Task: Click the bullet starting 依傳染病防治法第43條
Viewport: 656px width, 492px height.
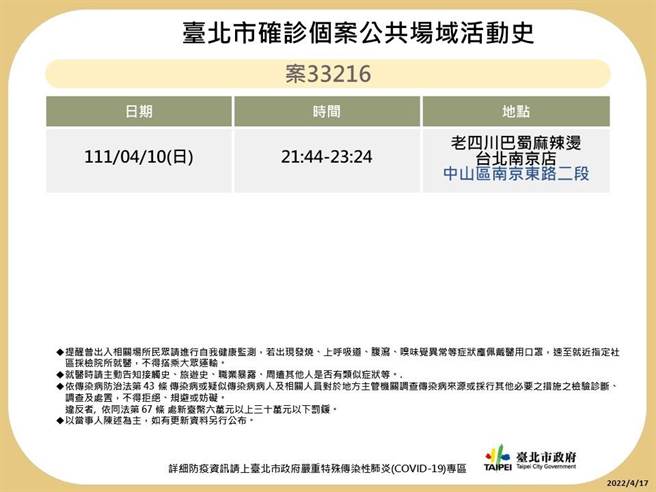Action: tap(338, 392)
